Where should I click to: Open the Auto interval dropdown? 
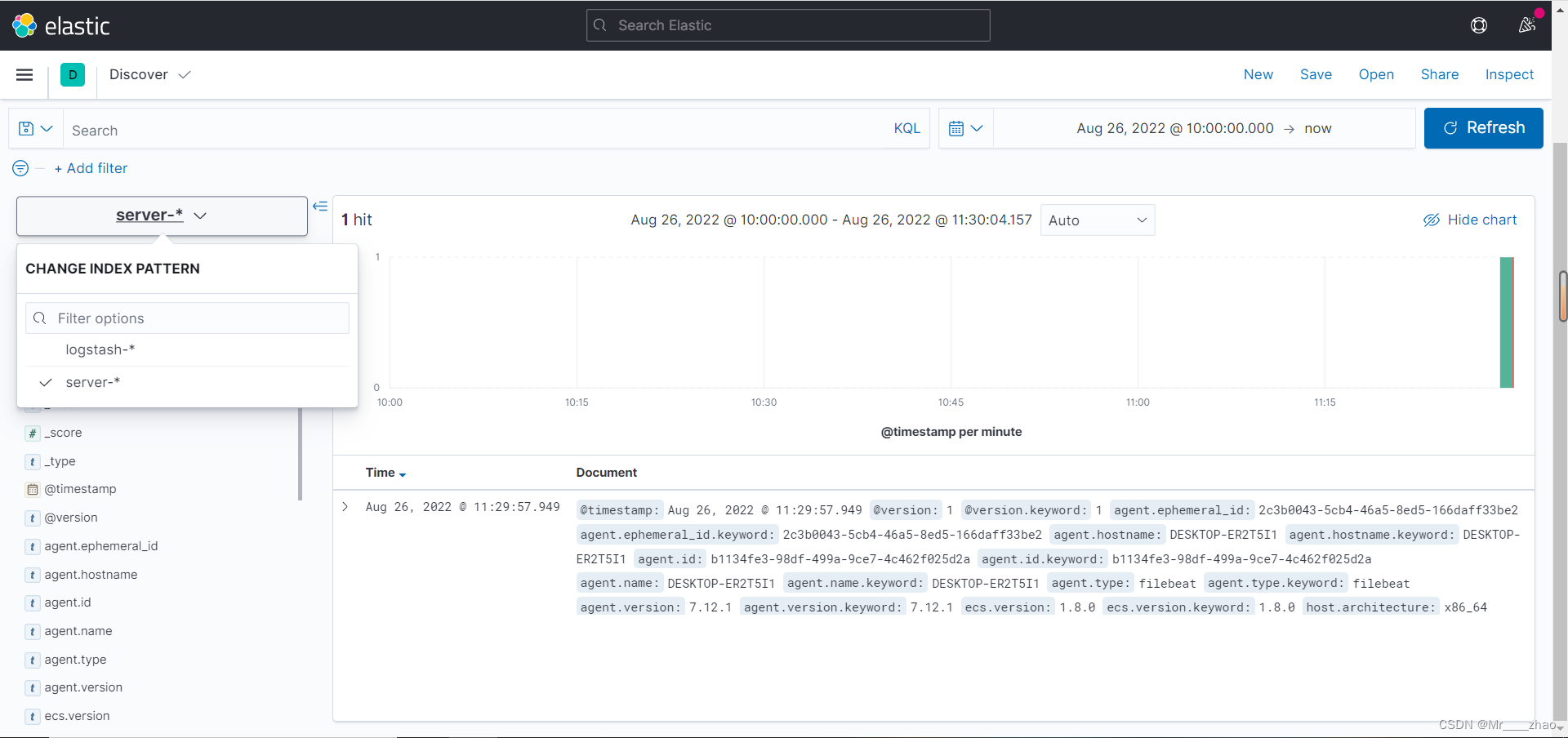click(x=1098, y=220)
